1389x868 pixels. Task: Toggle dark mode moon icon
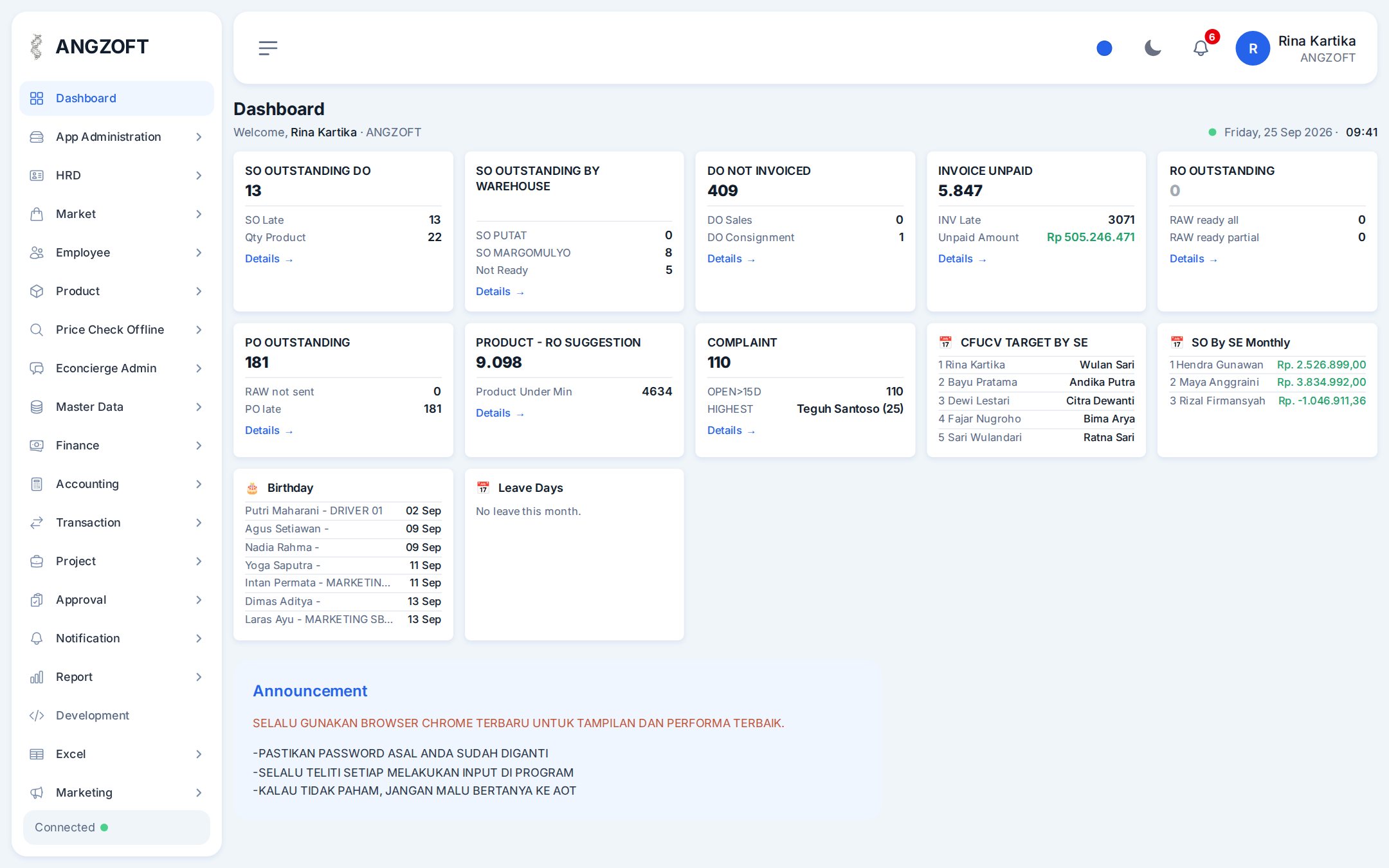pos(1153,48)
